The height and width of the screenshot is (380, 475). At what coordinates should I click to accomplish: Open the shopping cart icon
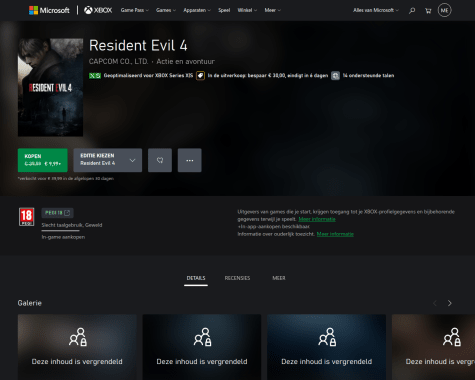(x=428, y=11)
